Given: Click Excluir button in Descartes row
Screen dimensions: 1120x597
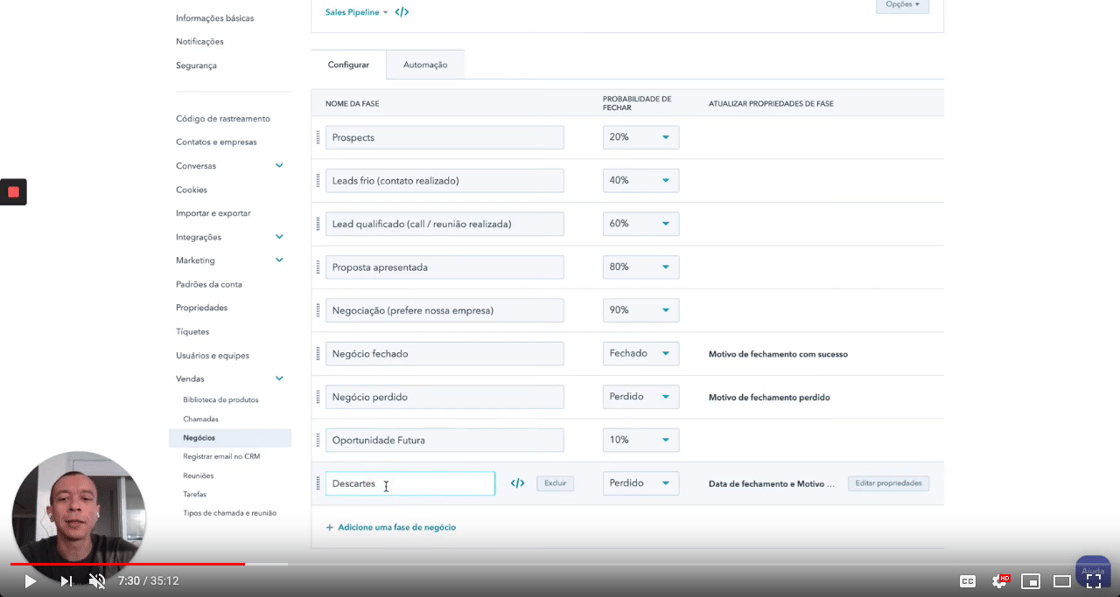Looking at the screenshot, I should 555,483.
